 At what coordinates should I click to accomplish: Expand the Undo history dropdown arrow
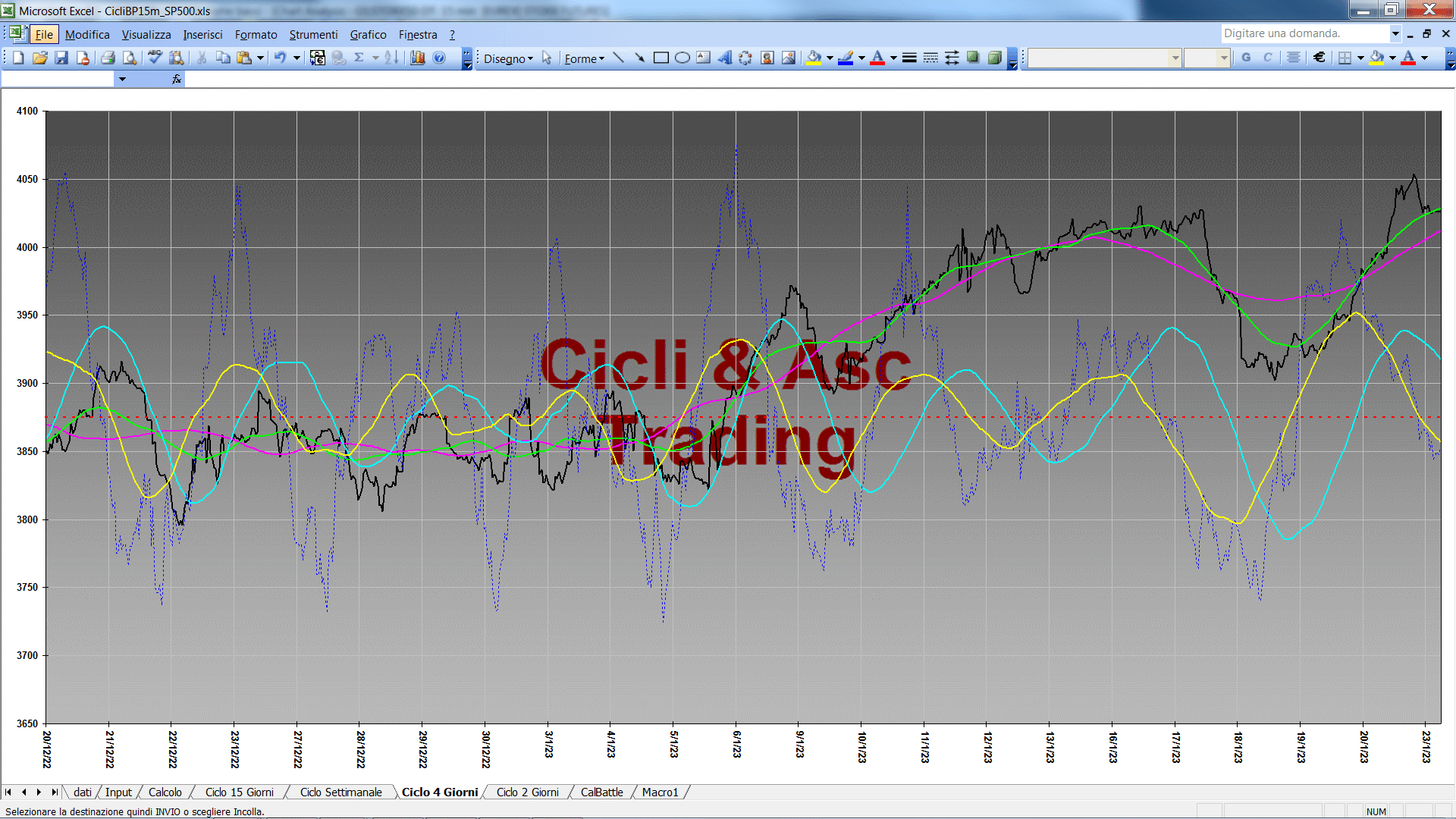point(297,58)
